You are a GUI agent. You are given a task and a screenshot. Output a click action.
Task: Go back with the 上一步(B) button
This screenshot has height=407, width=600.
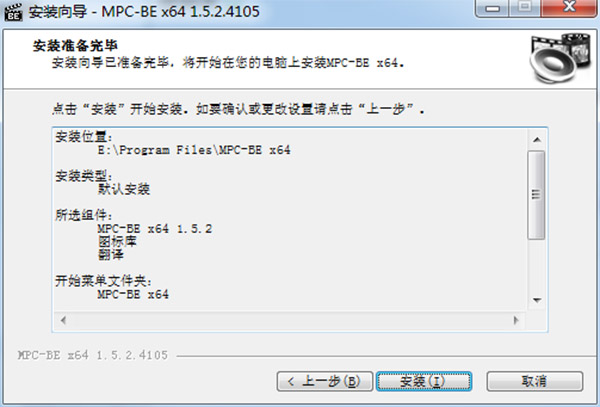pos(325,381)
